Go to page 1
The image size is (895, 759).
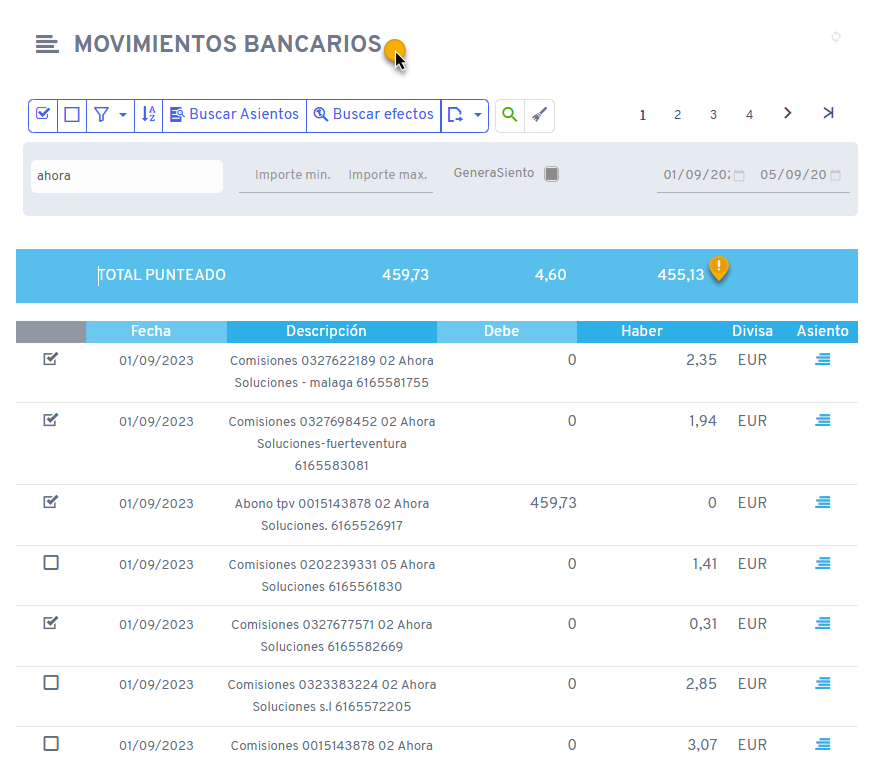[x=643, y=115]
